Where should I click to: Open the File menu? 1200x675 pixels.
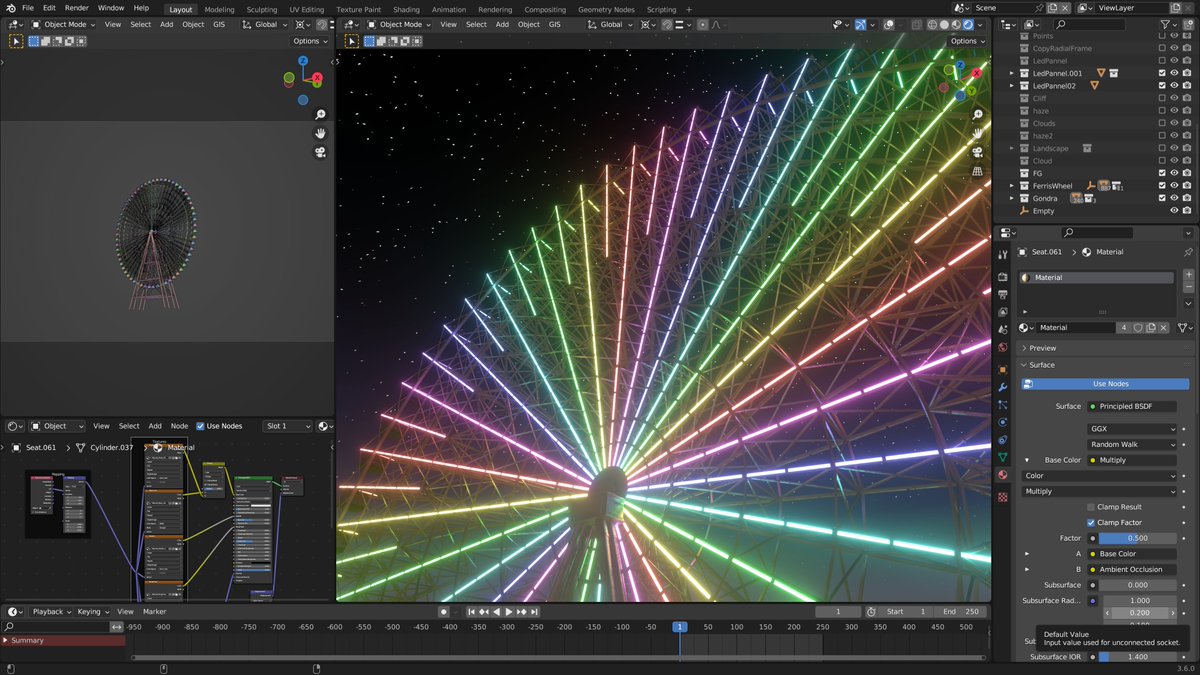coord(28,8)
